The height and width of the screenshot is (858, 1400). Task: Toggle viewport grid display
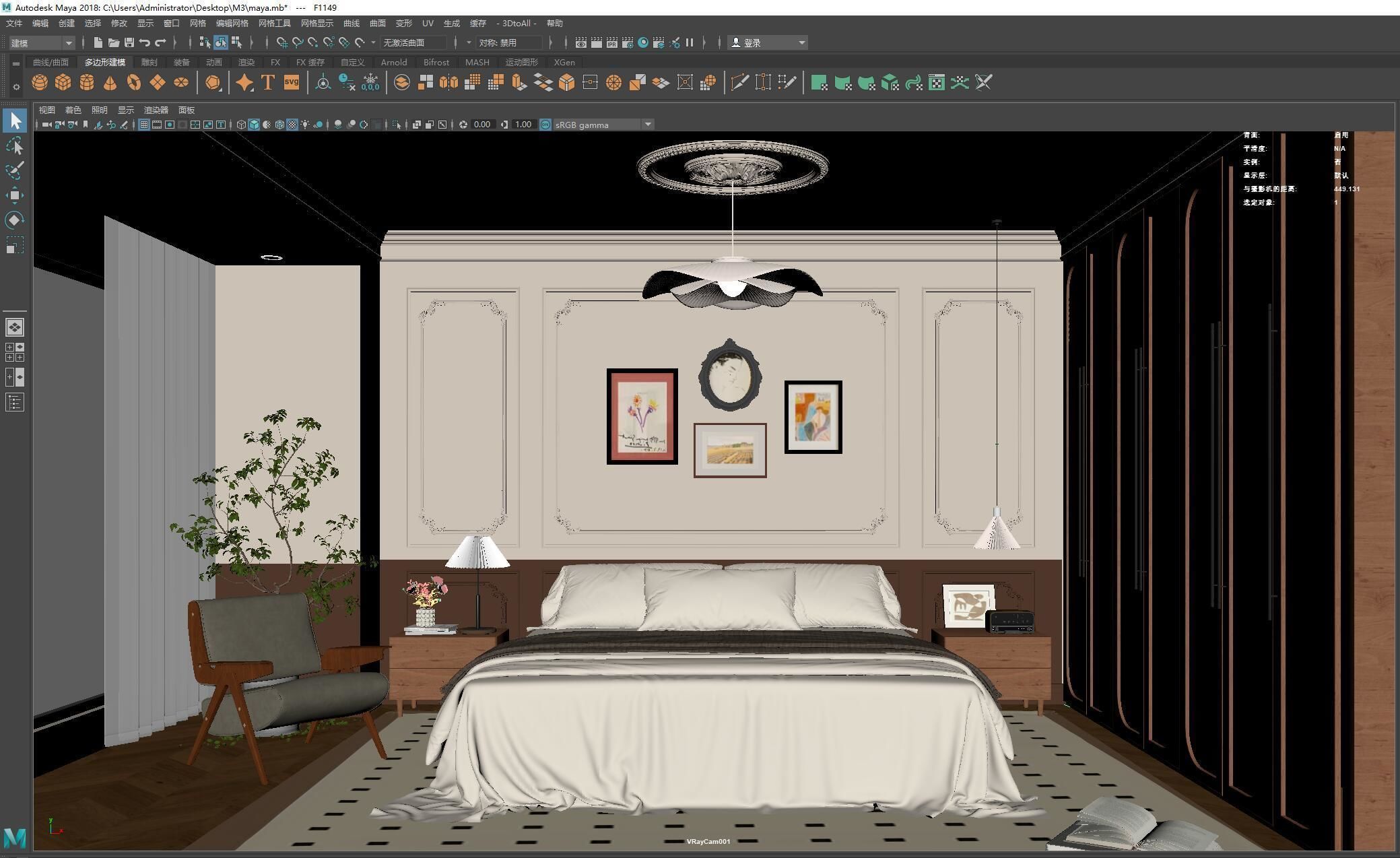tap(144, 125)
